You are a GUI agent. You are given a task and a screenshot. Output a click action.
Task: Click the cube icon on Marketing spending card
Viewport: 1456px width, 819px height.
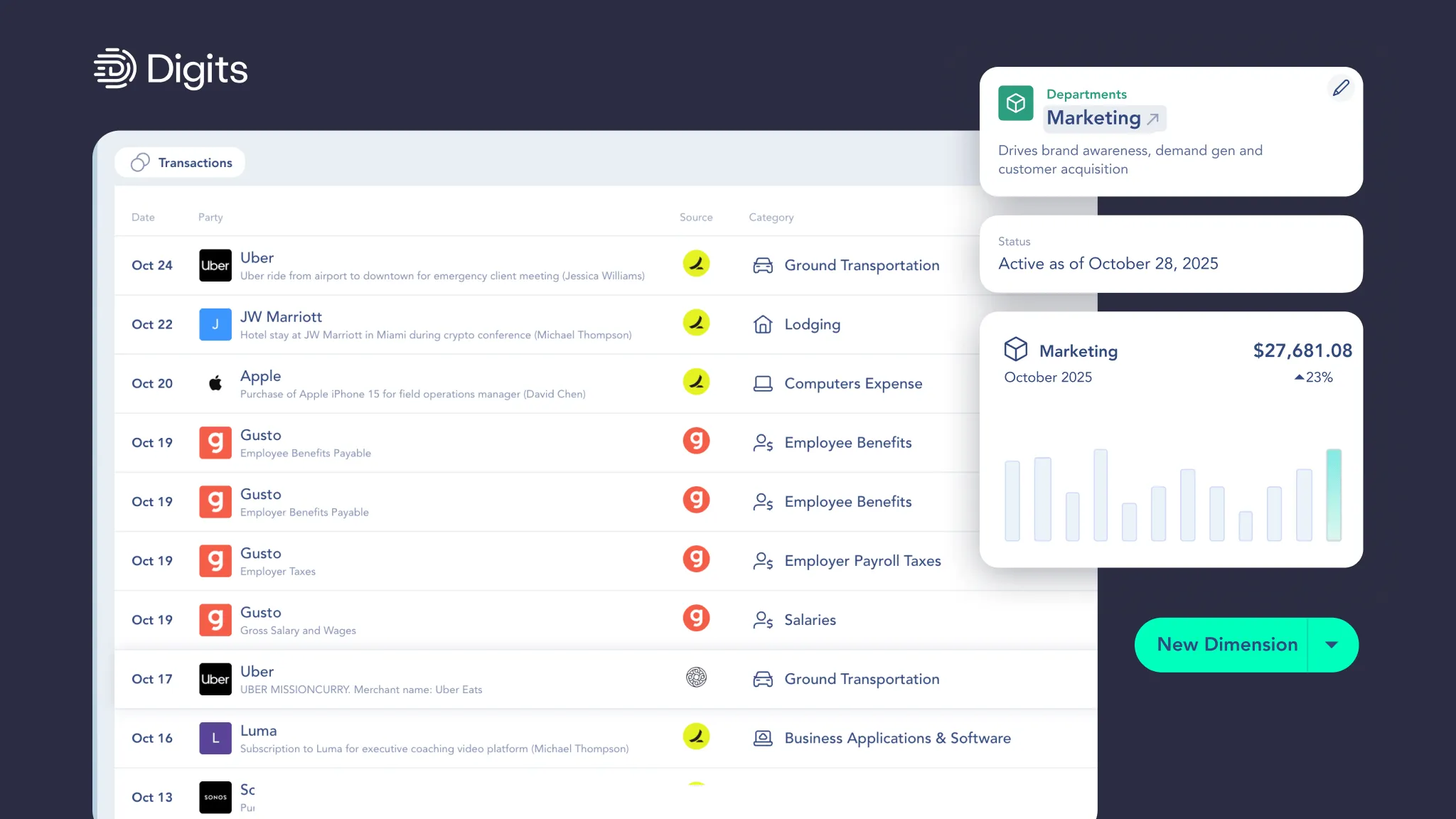point(1015,349)
